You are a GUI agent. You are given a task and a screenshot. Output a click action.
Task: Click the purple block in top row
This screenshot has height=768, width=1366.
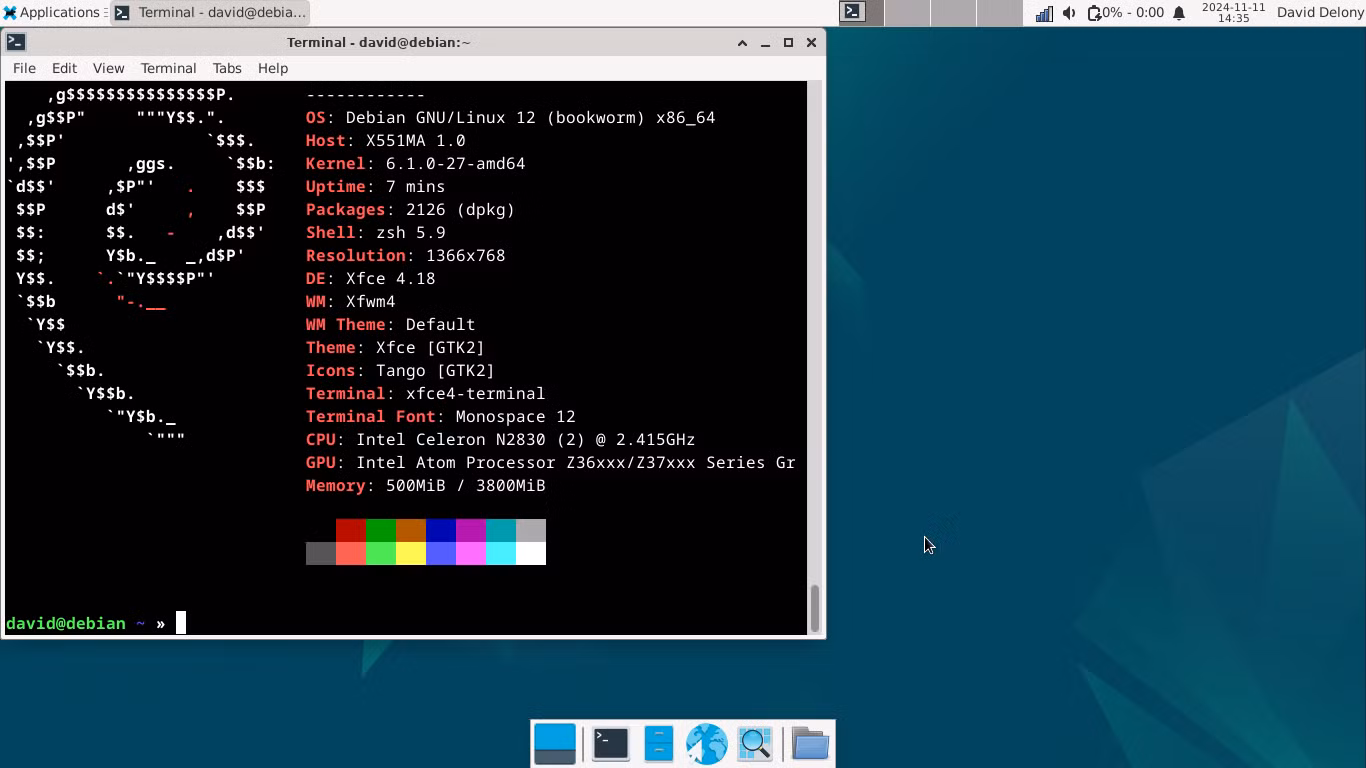471,530
